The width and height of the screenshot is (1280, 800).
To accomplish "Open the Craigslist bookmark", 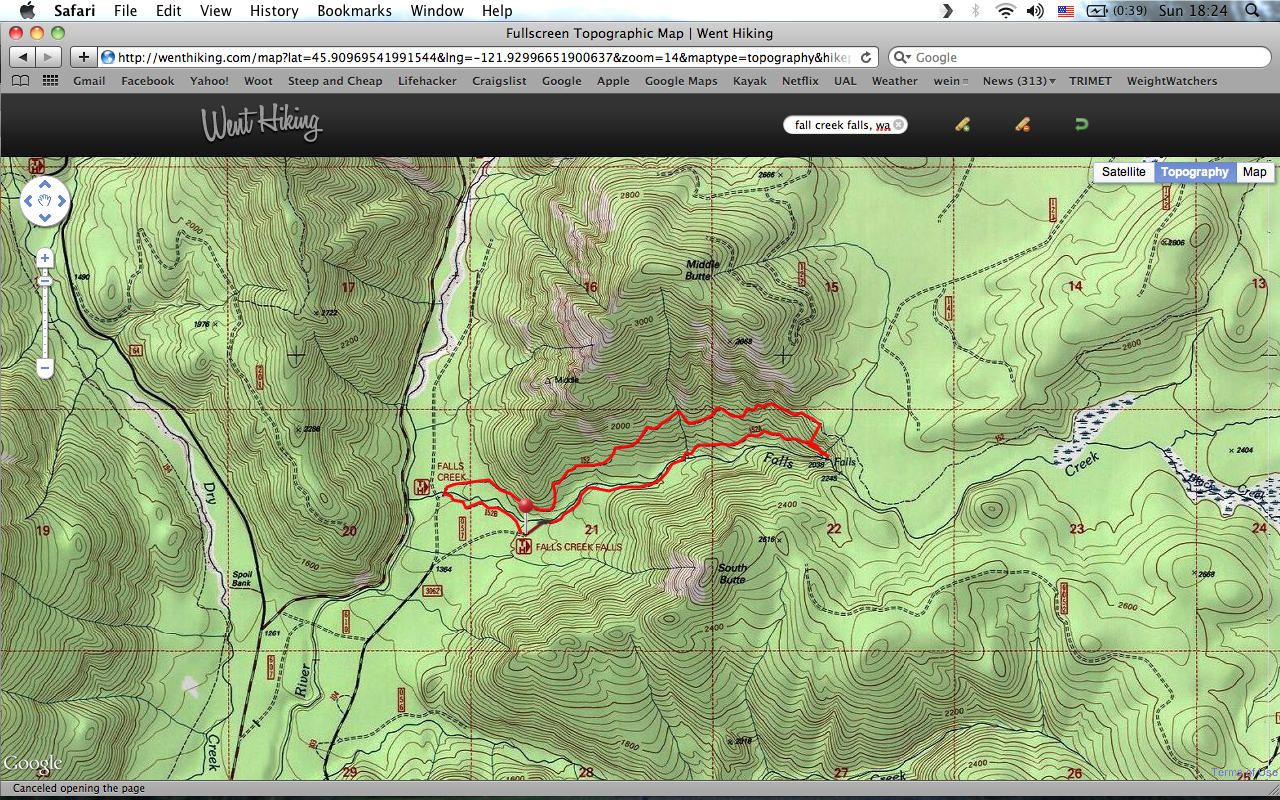I will pos(499,81).
